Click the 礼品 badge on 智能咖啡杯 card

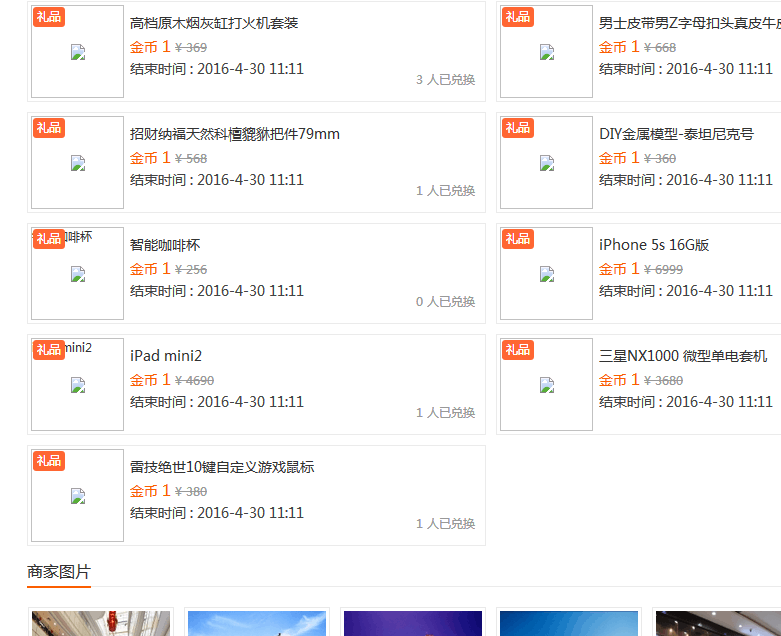point(49,239)
